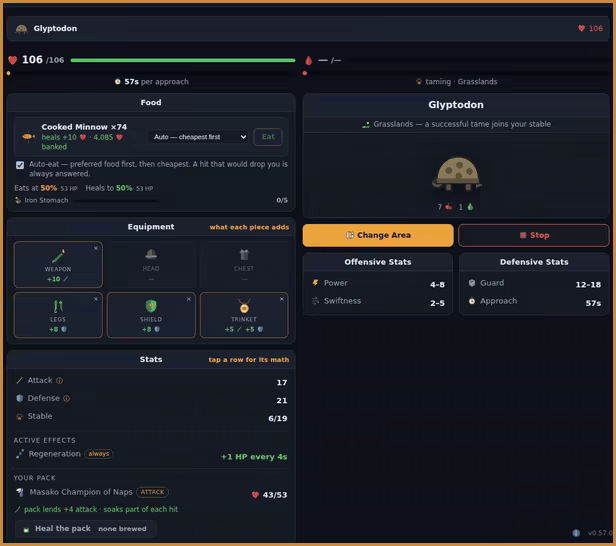
Task: Click the Change Area button
Action: click(378, 235)
